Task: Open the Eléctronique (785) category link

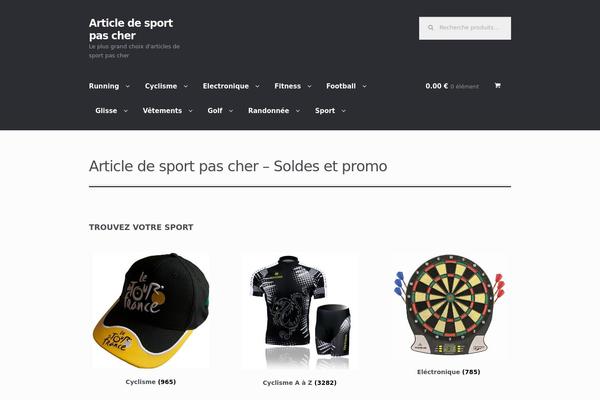Action: [x=448, y=372]
